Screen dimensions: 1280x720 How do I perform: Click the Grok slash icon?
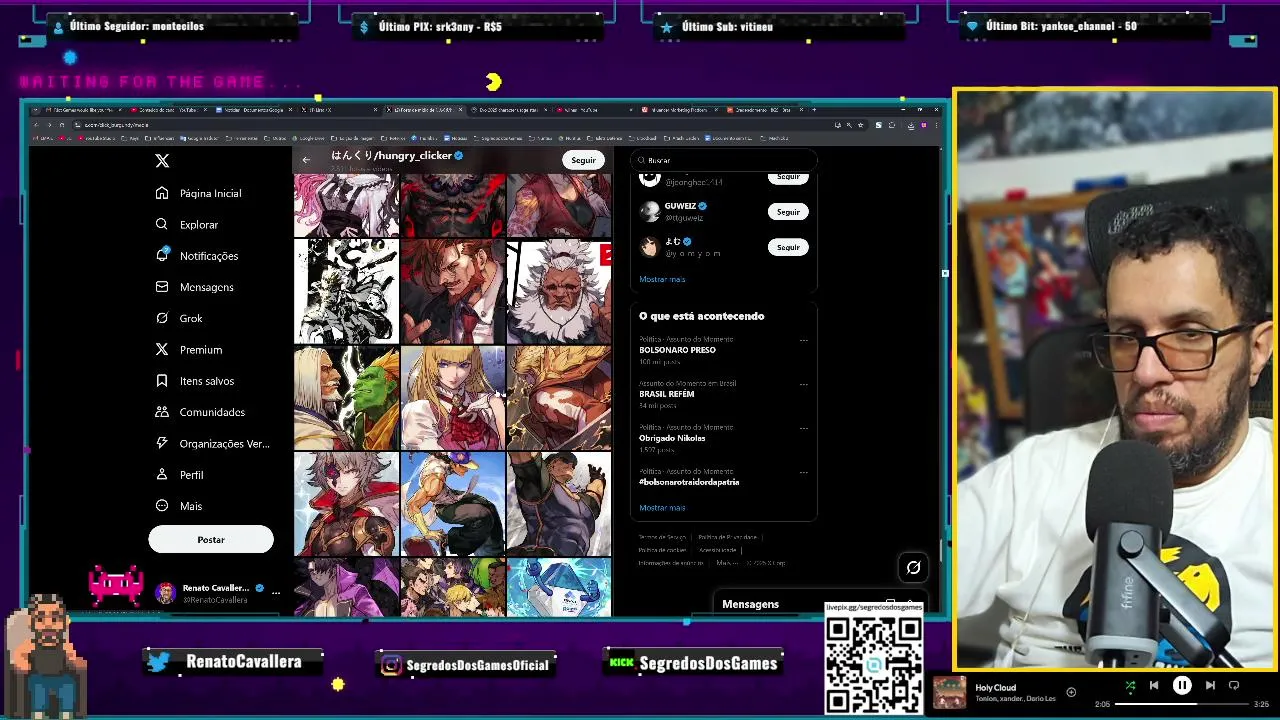[162, 318]
